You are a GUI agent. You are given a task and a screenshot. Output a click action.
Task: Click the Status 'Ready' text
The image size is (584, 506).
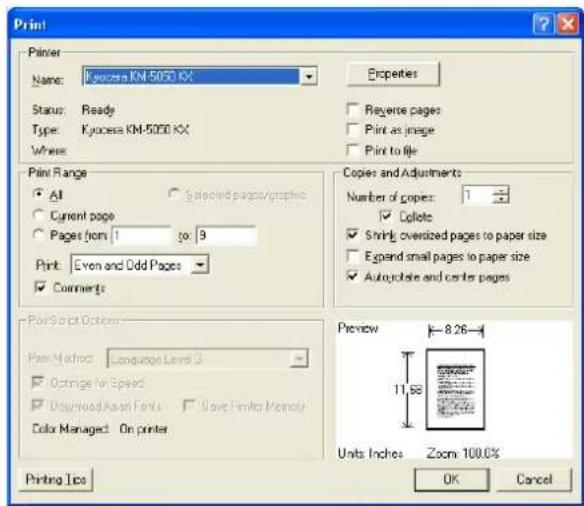coord(98,110)
